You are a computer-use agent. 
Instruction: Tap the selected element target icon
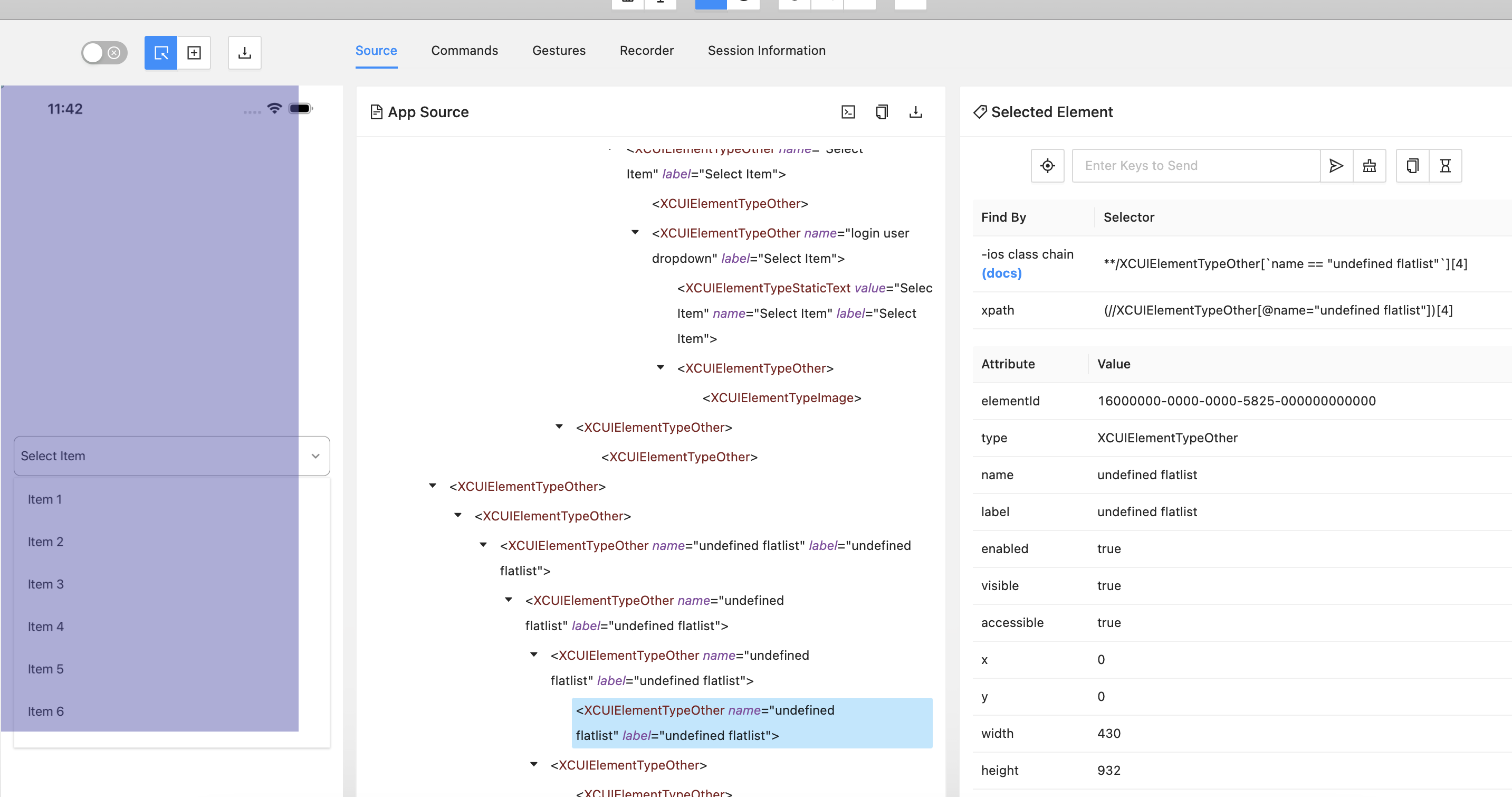pos(1048,166)
